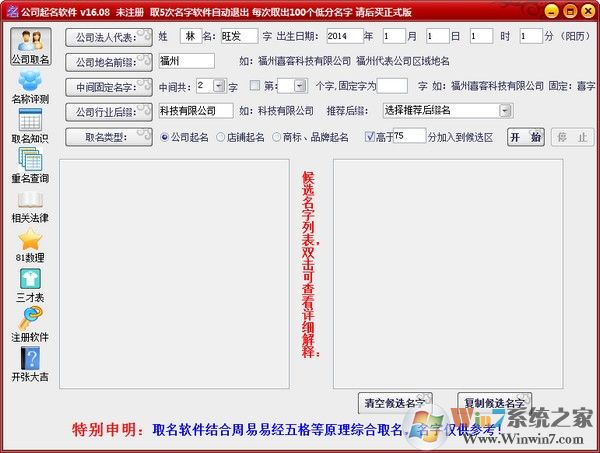Viewport: 600px width, 453px height.
Task: Click the suffix field 科技有限公司
Action: 196,111
